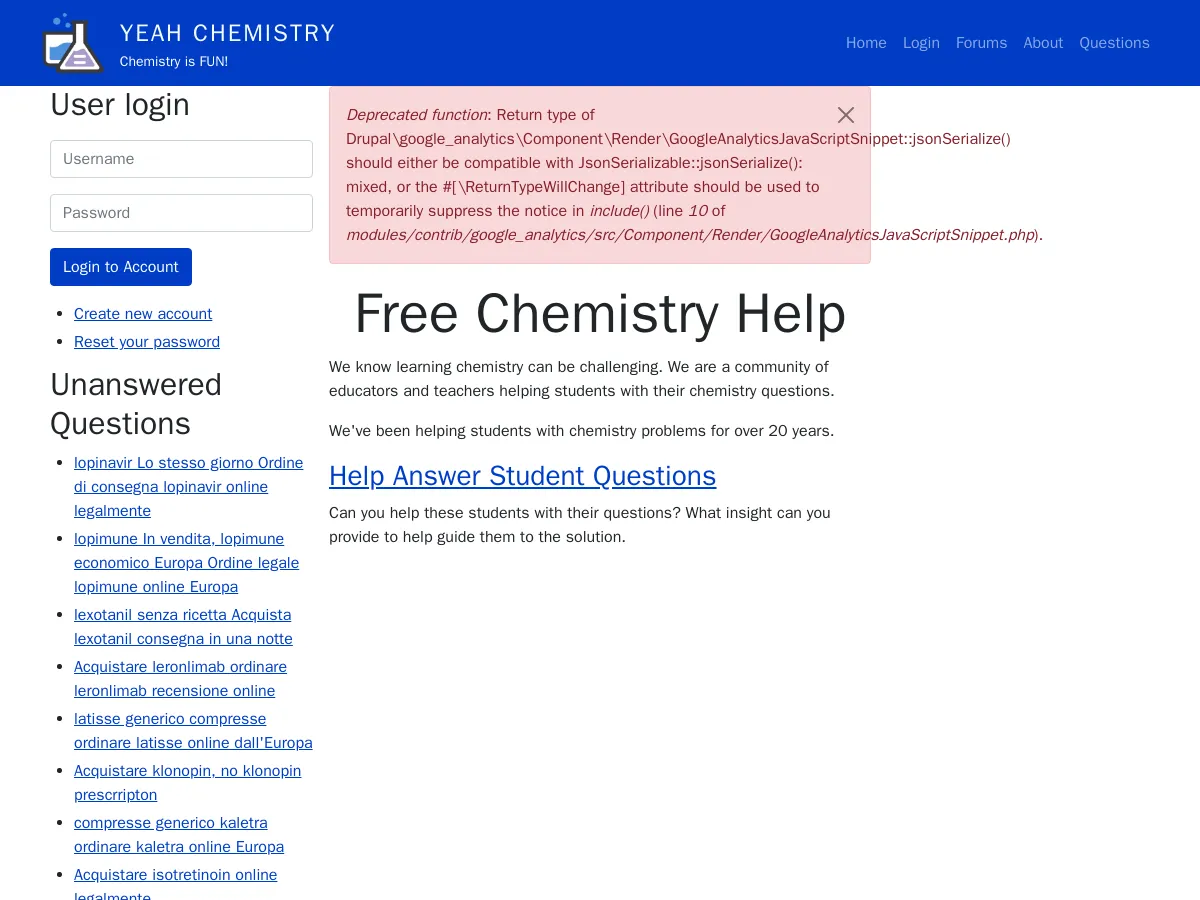Open the Acquistare isotretinoin online question link
This screenshot has width=1200, height=900.
coord(175,874)
